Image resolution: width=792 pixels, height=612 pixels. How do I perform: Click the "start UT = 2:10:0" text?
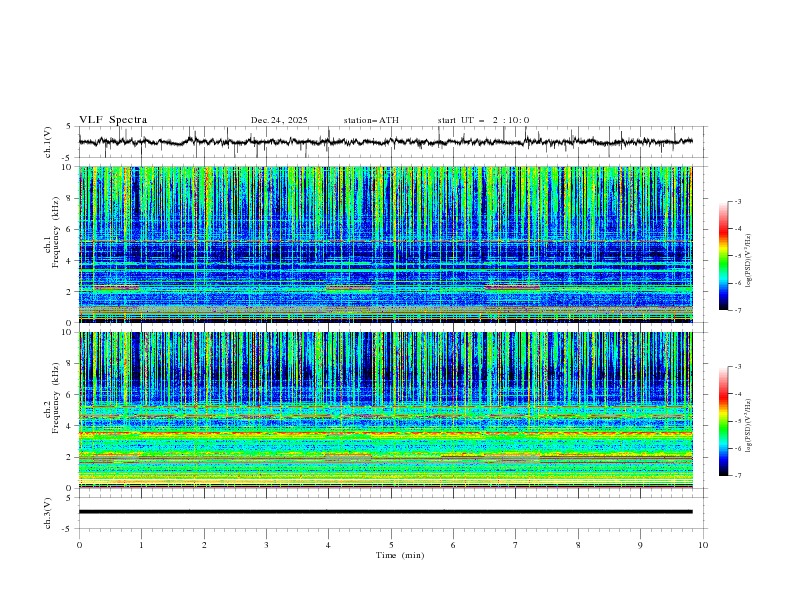483,120
